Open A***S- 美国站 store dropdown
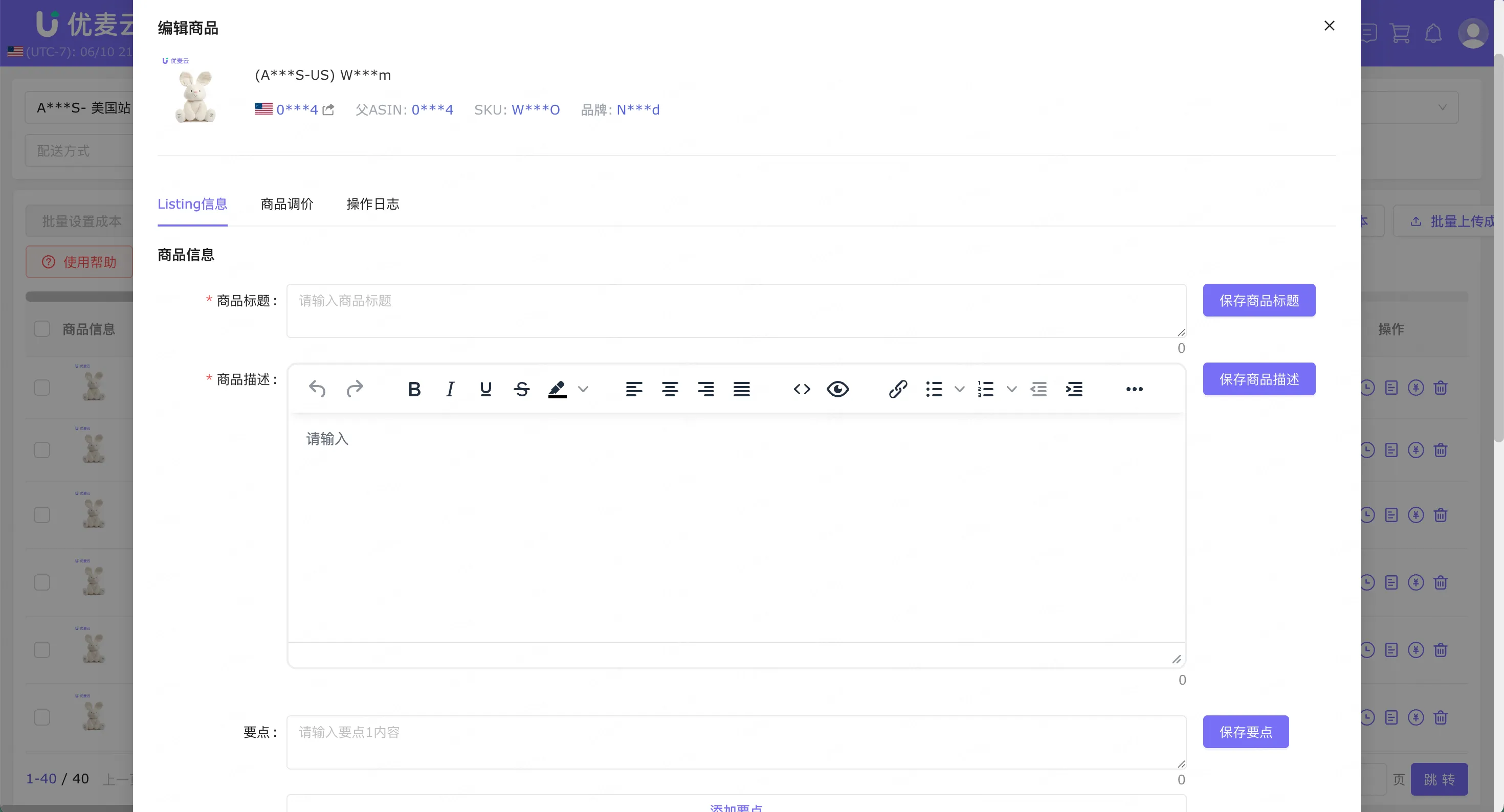1504x812 pixels. point(79,107)
